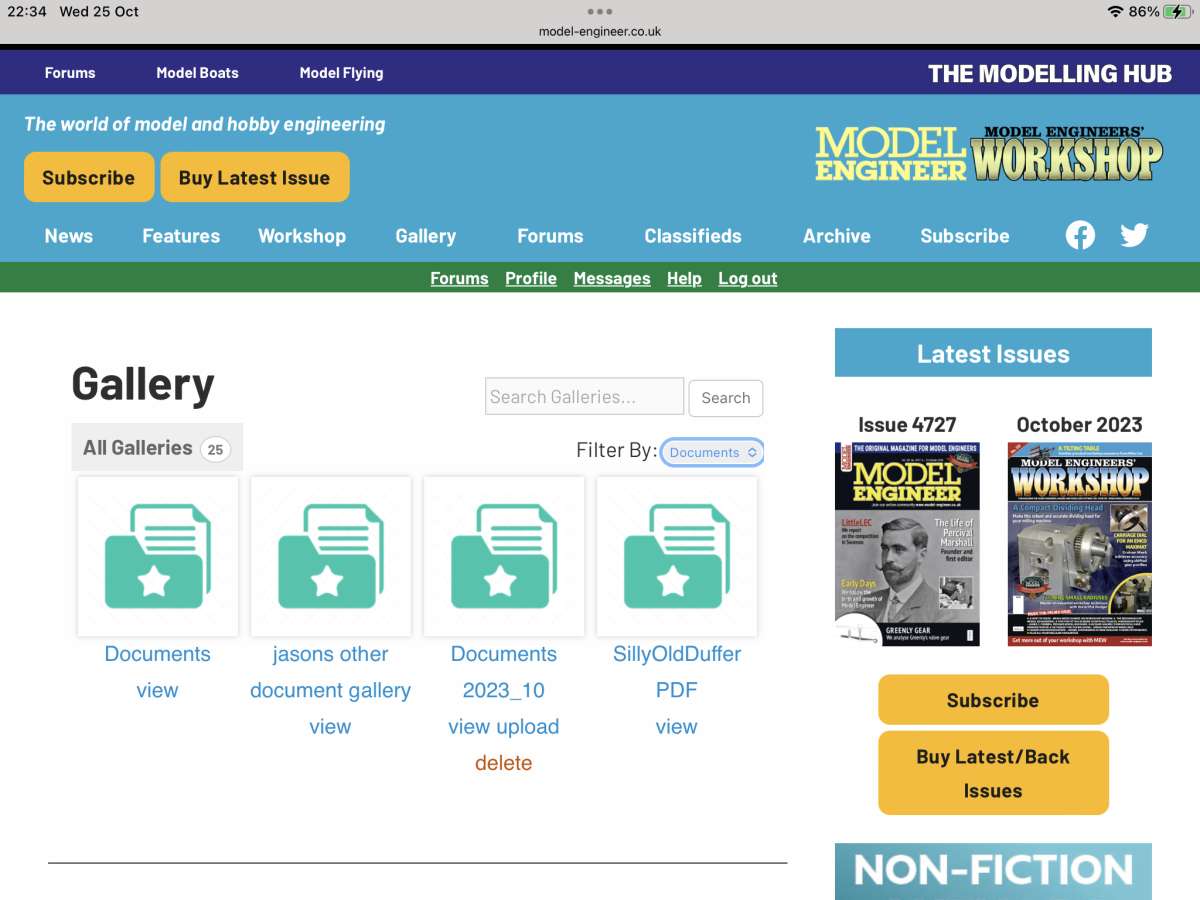The height and width of the screenshot is (900, 1200).
Task: Open the Documents gallery folder icon
Action: tap(158, 556)
